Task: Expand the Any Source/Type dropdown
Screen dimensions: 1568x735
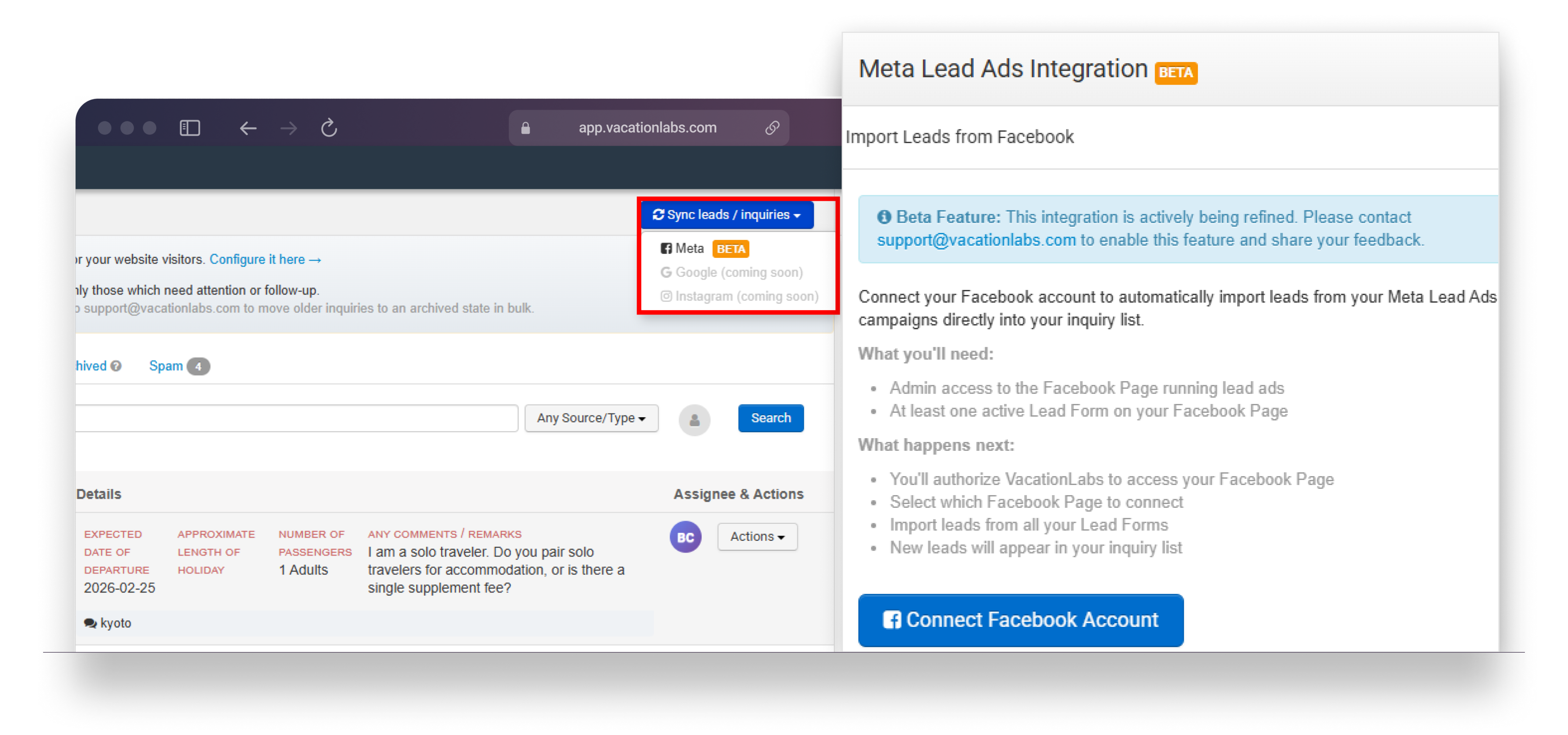Action: tap(591, 418)
